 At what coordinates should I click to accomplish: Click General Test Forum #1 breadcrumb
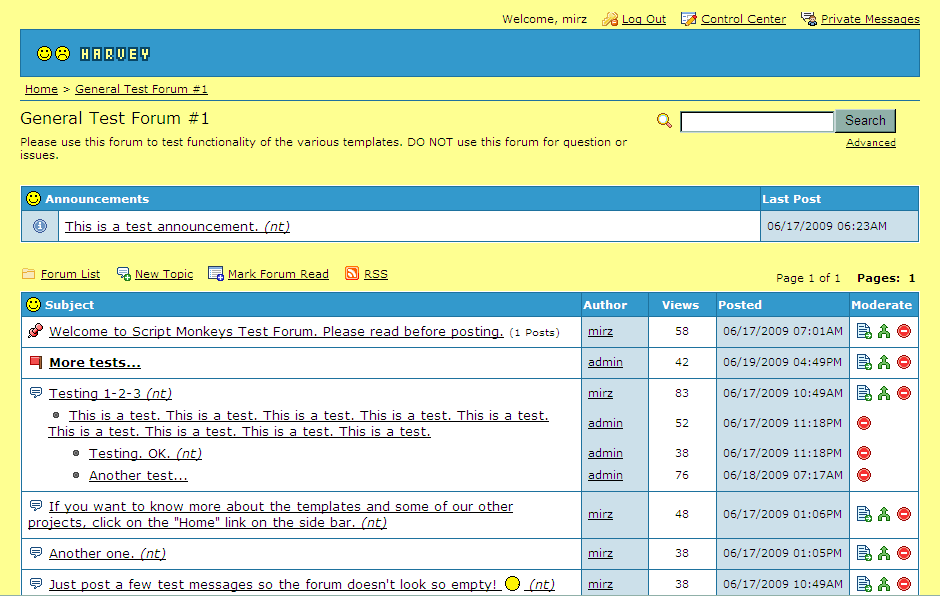click(x=141, y=89)
